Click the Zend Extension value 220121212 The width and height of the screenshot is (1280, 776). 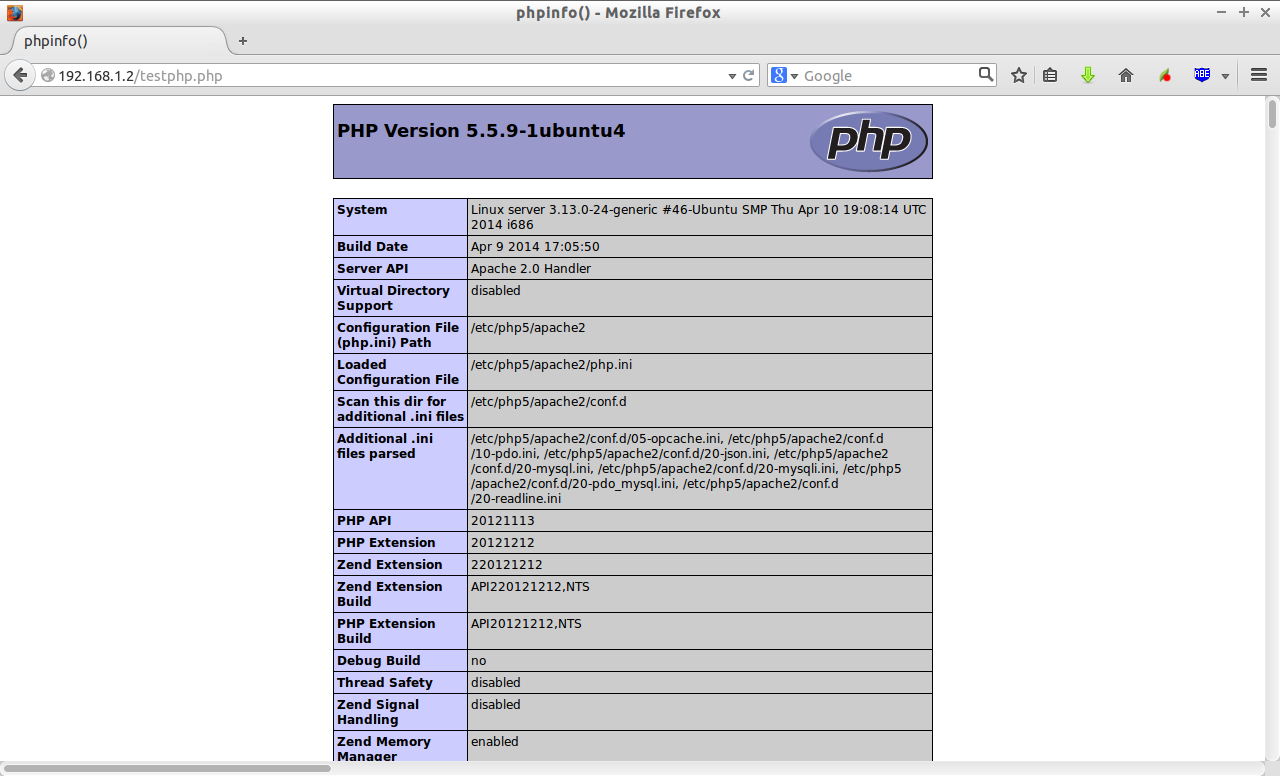507,565
